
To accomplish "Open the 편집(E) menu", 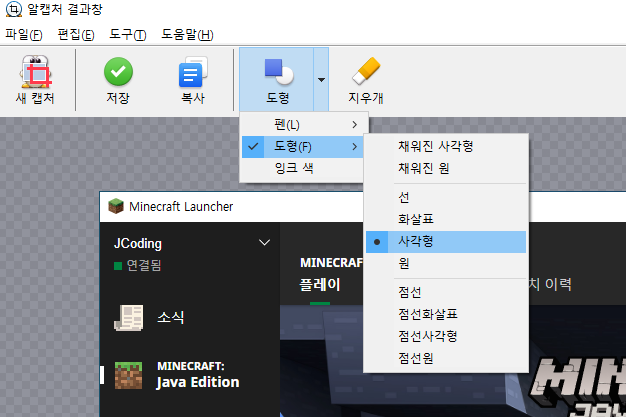I will pyautogui.click(x=76, y=35).
